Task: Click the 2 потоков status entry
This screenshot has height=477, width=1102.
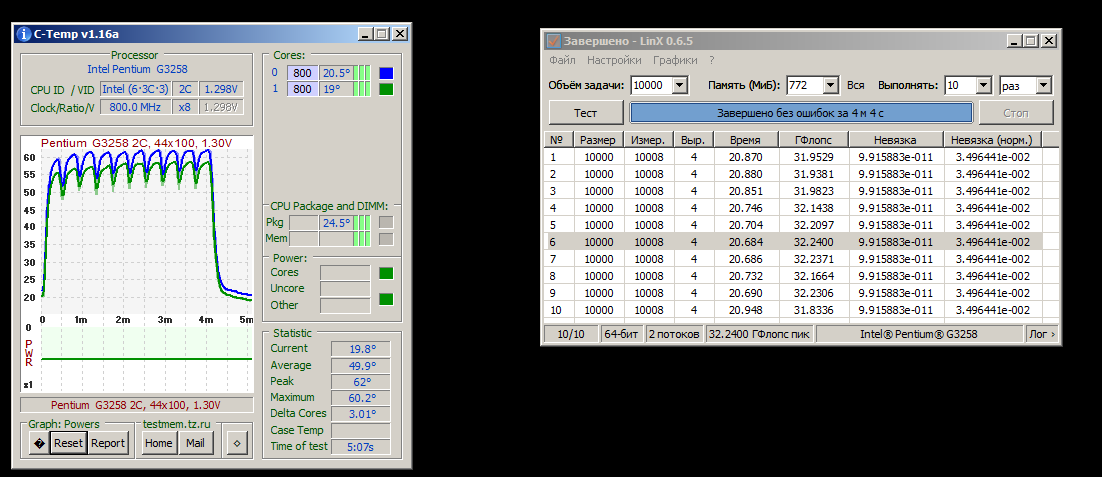Action: pos(674,334)
